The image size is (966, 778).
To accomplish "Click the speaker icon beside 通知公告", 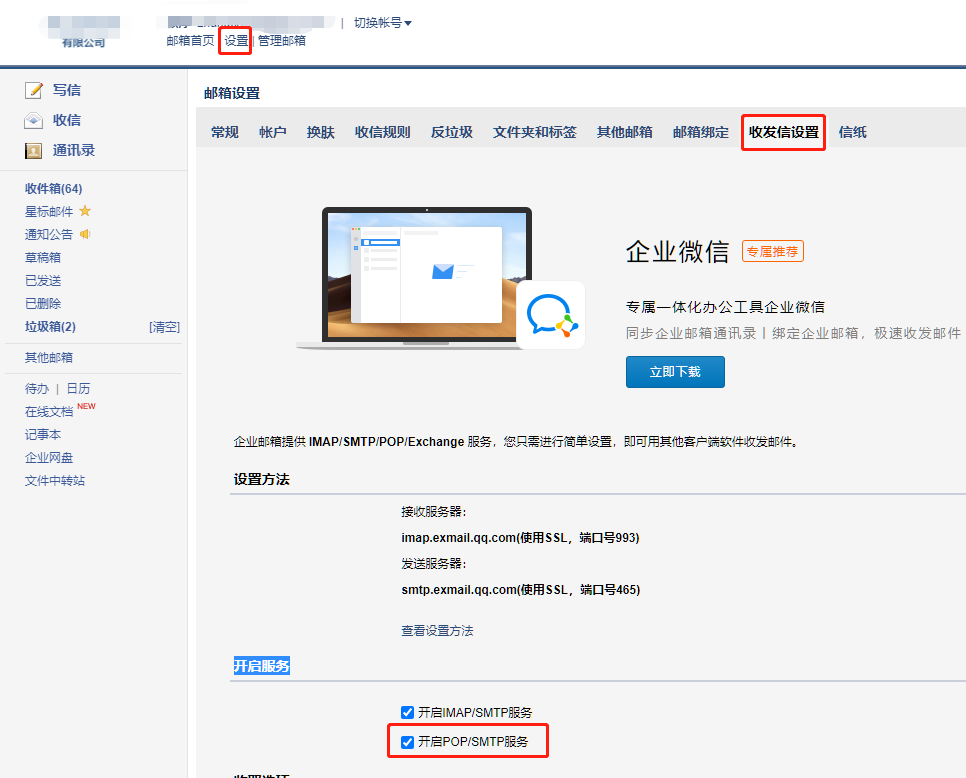I will pyautogui.click(x=85, y=234).
